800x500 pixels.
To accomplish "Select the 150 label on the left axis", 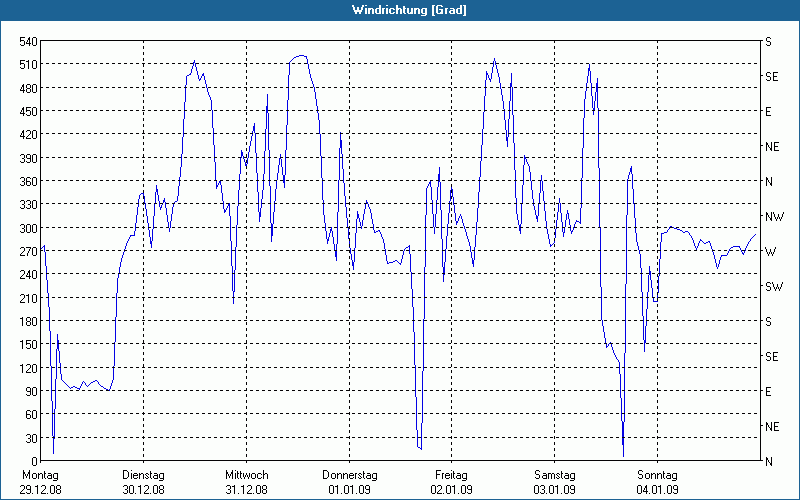I will click(28, 345).
